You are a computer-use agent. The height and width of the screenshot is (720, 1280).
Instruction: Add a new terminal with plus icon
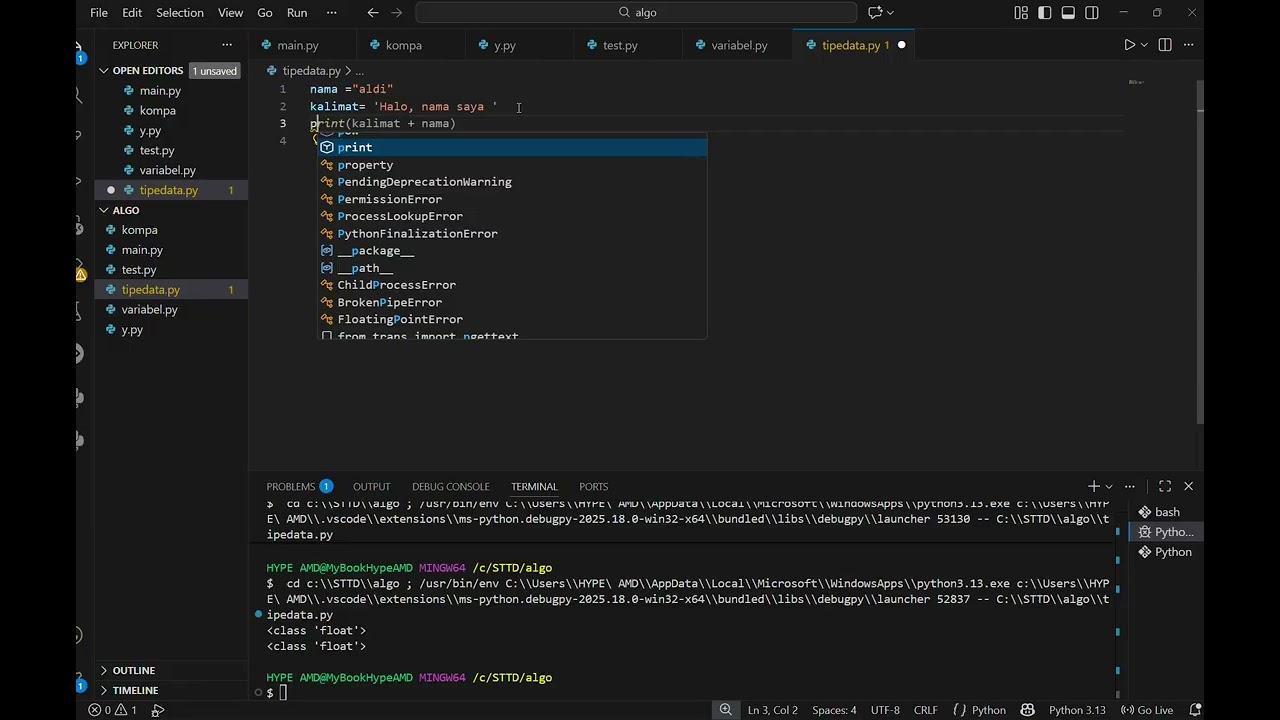pyautogui.click(x=1093, y=486)
